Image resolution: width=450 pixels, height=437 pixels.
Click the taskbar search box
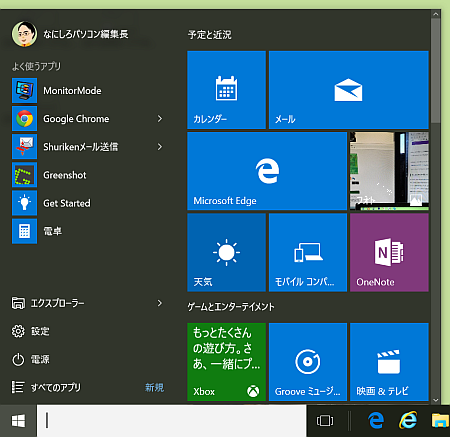coord(172,421)
